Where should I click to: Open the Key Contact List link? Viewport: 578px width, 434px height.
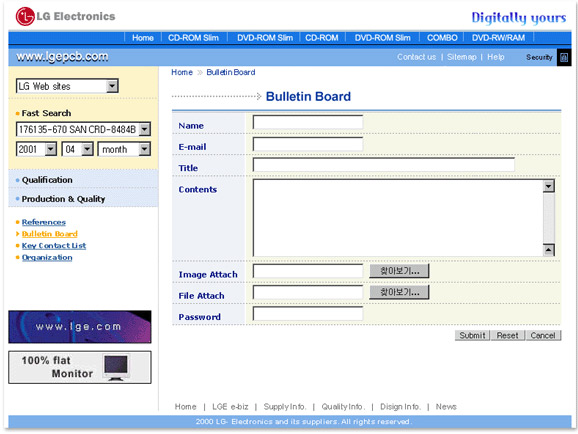[54, 246]
